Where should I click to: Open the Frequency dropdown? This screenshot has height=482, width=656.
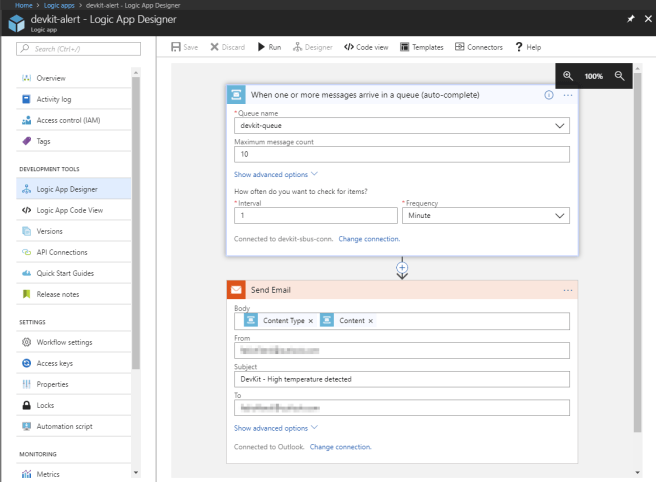pyautogui.click(x=560, y=215)
